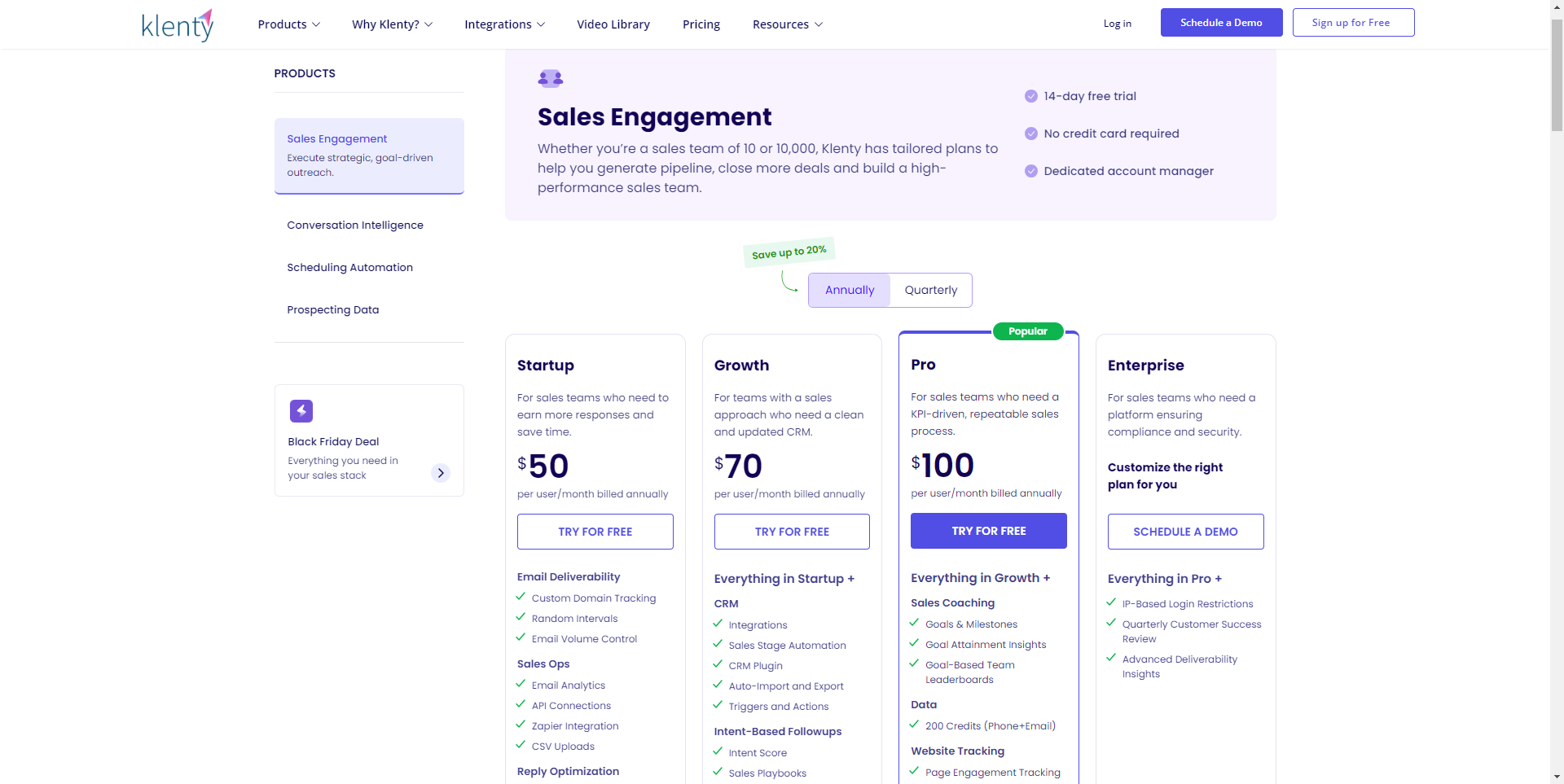Click the Intent Score feature text
The width and height of the screenshot is (1564, 784).
tap(758, 753)
